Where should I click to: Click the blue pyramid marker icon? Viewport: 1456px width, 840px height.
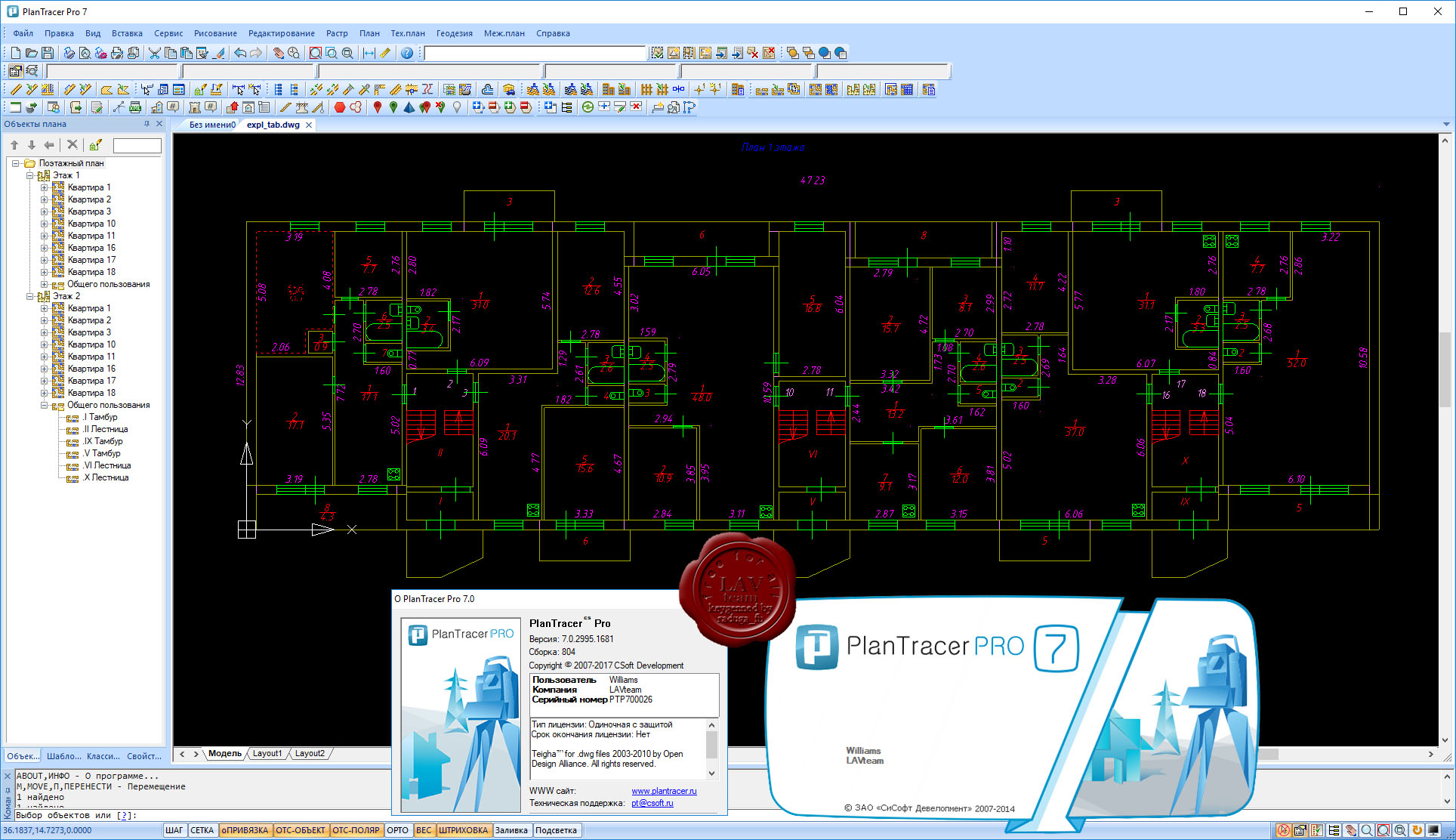click(409, 107)
